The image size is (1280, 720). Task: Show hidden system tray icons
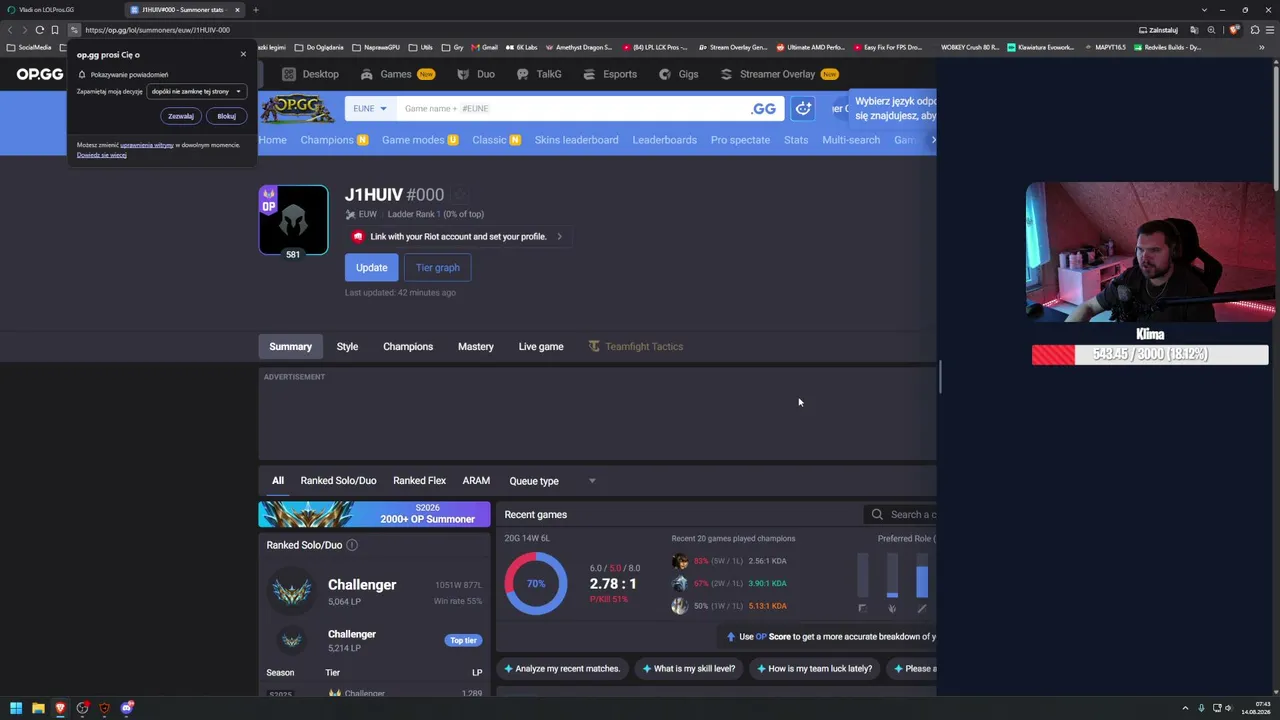[x=1186, y=708]
